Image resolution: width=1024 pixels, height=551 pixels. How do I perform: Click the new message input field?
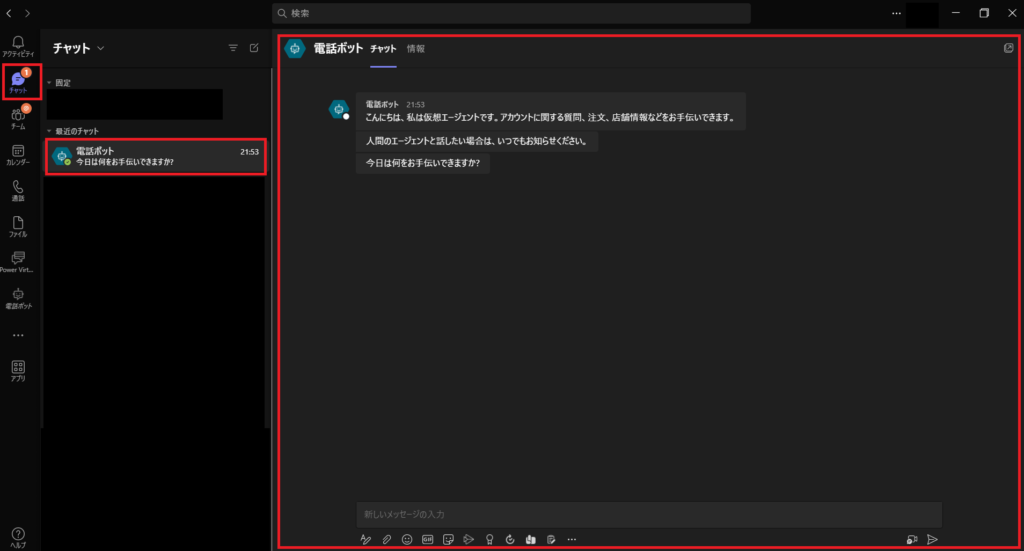[x=649, y=514]
